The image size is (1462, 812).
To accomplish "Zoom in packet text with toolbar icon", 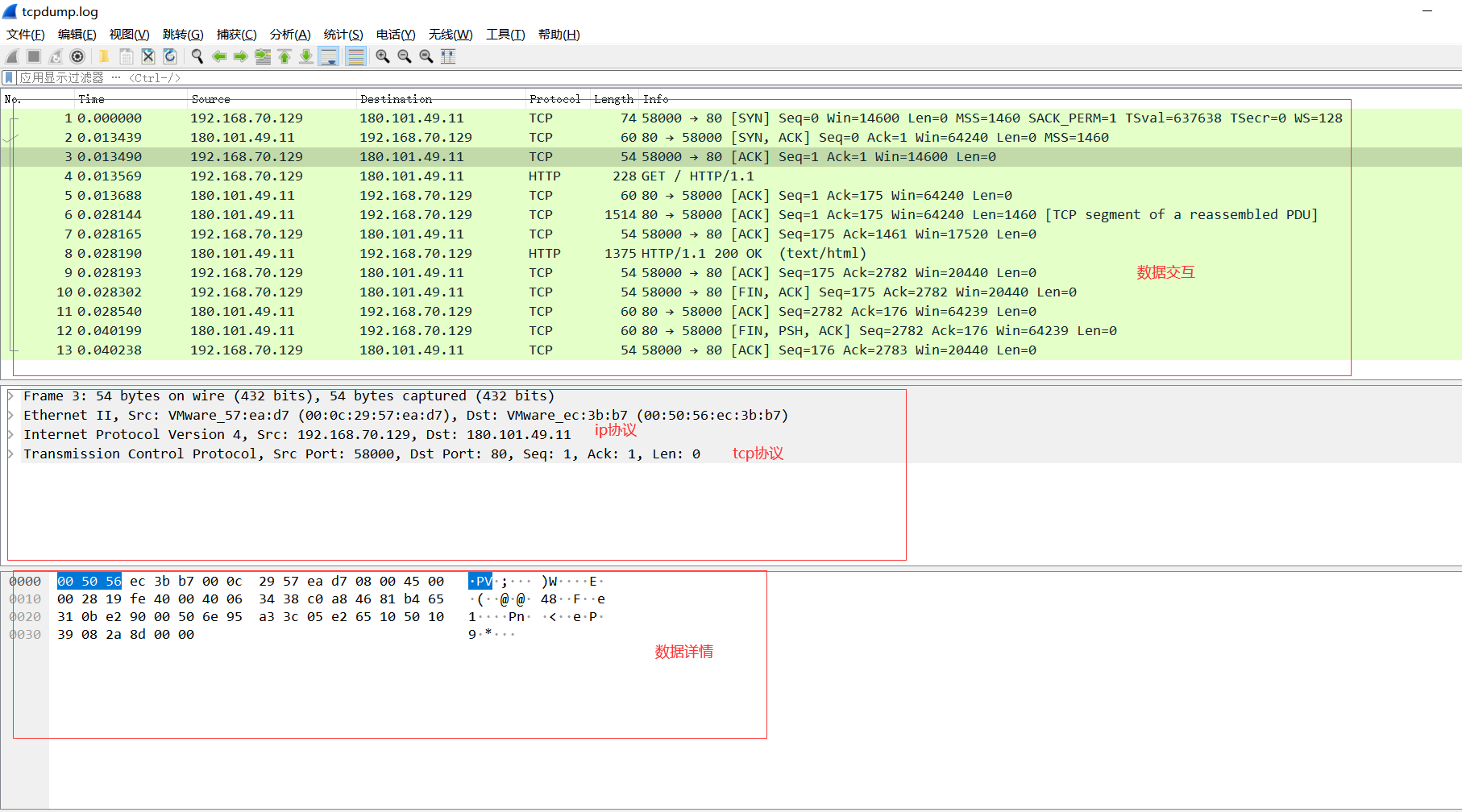I will 383,56.
